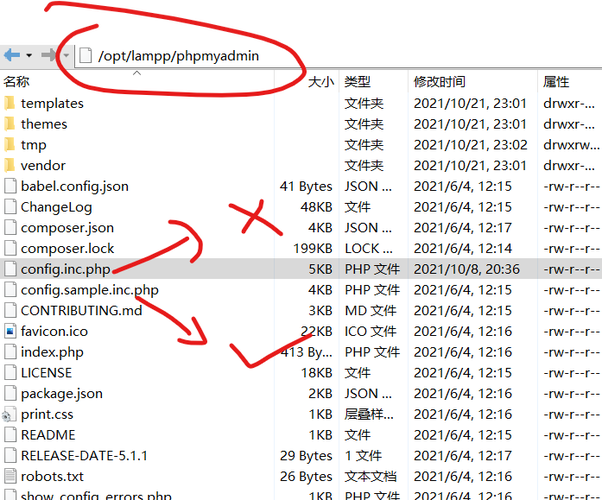Sort by the 修改时间 column header
Screen dimensions: 602x500
[439, 82]
